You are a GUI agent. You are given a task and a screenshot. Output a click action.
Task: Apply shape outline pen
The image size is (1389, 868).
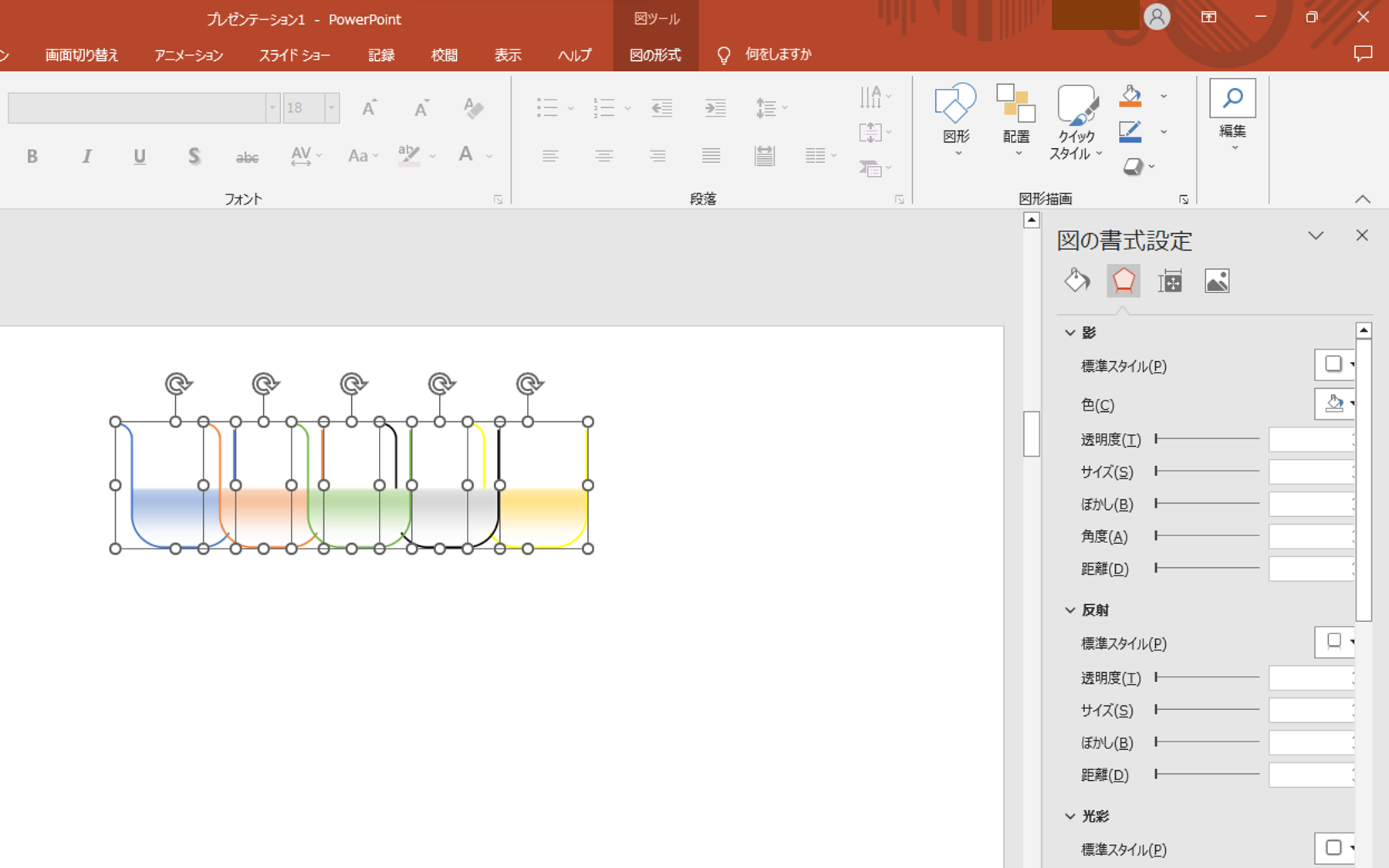[x=1130, y=132]
